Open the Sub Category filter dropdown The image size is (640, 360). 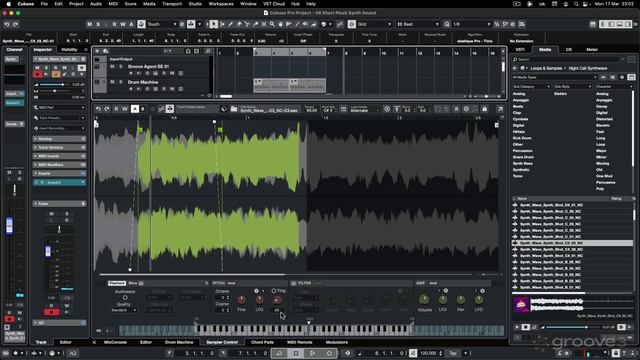[532, 87]
